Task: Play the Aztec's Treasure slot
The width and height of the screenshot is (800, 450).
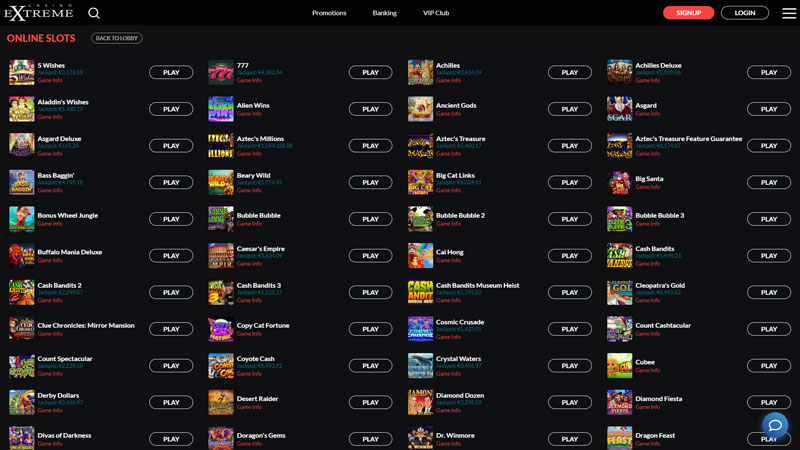Action: (x=570, y=146)
